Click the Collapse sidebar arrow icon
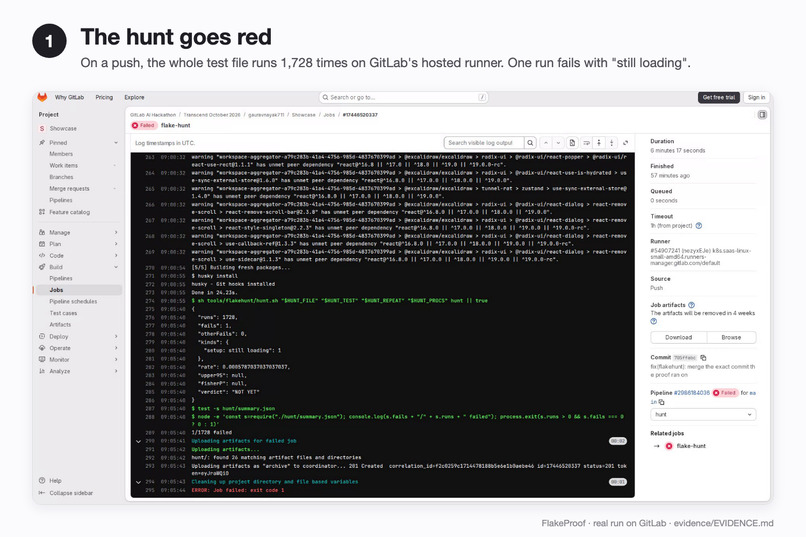Viewport: 806px width, 537px height. point(42,493)
